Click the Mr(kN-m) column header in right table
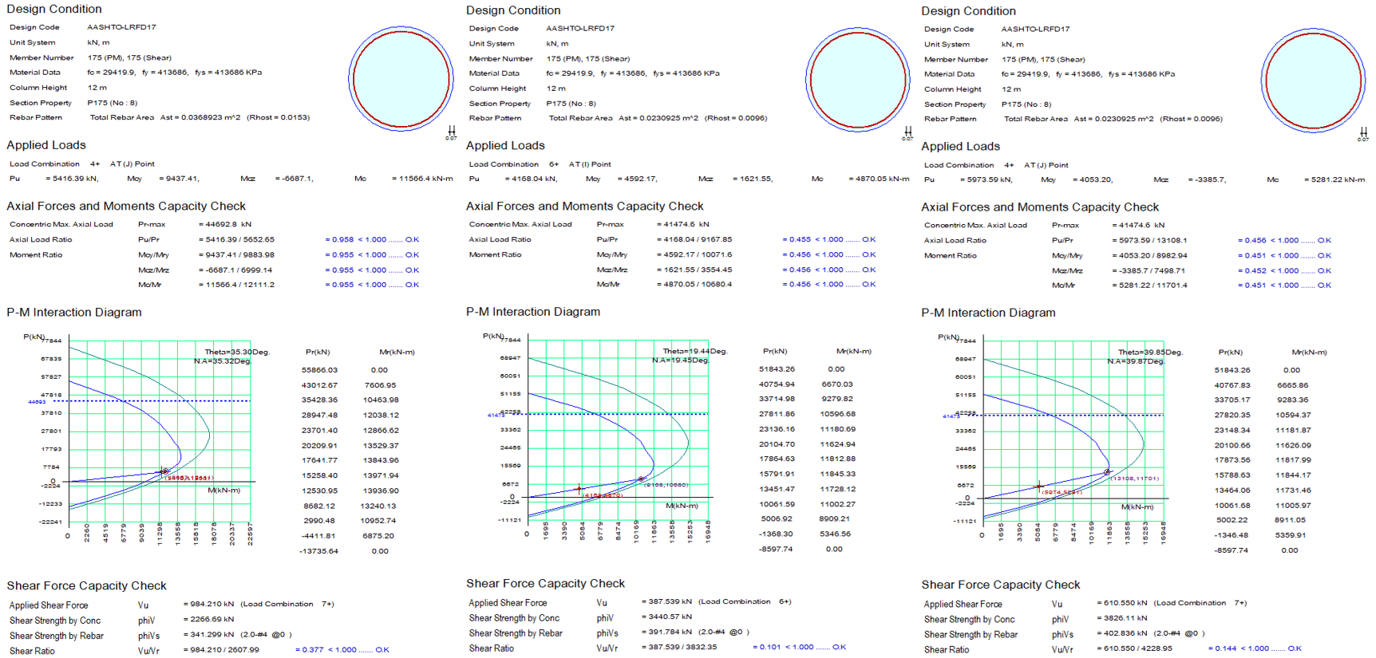The image size is (1376, 658). point(1311,352)
